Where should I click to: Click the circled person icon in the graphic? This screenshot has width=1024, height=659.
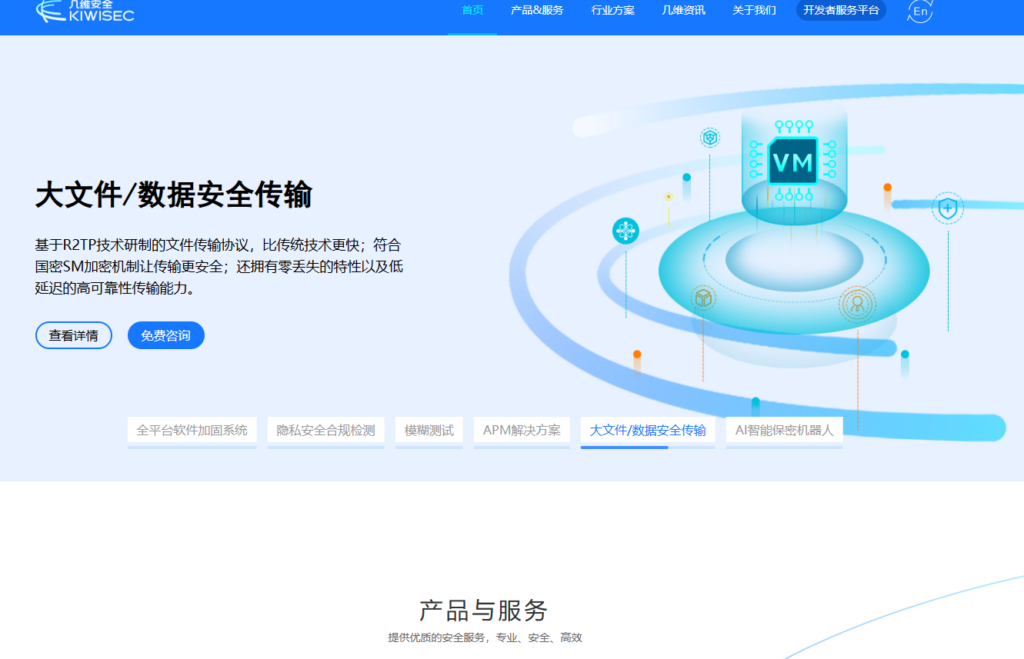857,306
